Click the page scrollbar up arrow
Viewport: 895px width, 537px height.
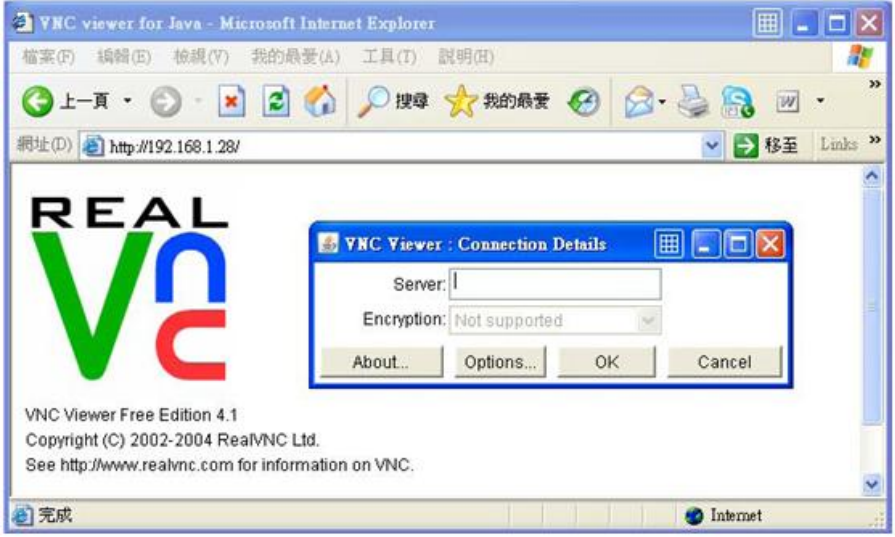click(872, 176)
